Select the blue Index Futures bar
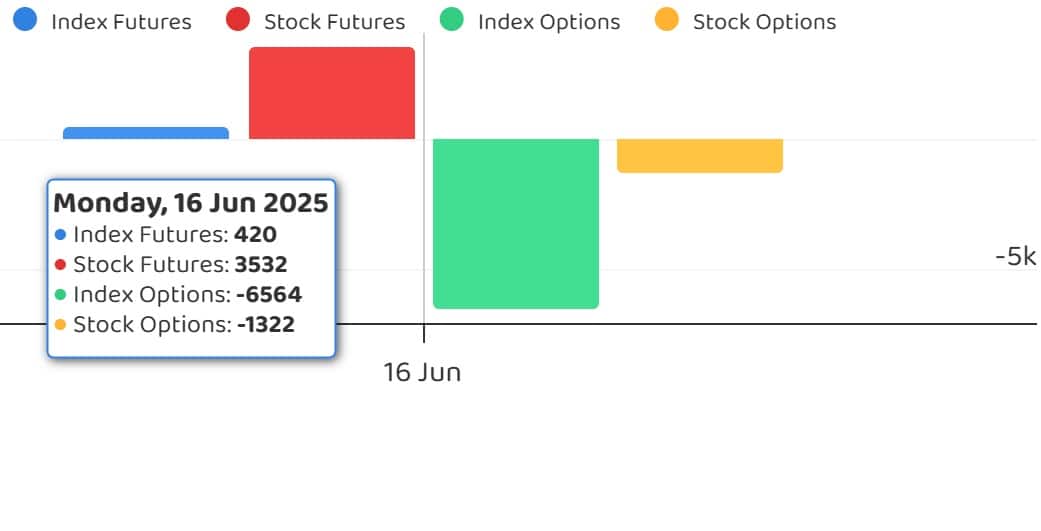 (x=146, y=133)
